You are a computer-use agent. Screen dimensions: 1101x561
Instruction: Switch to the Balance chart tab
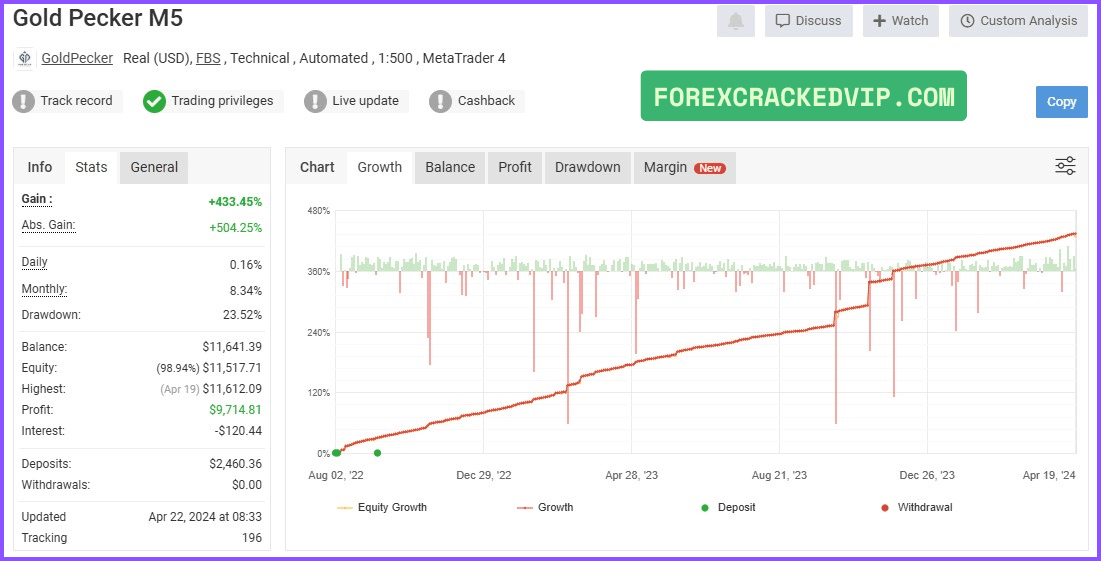point(450,167)
